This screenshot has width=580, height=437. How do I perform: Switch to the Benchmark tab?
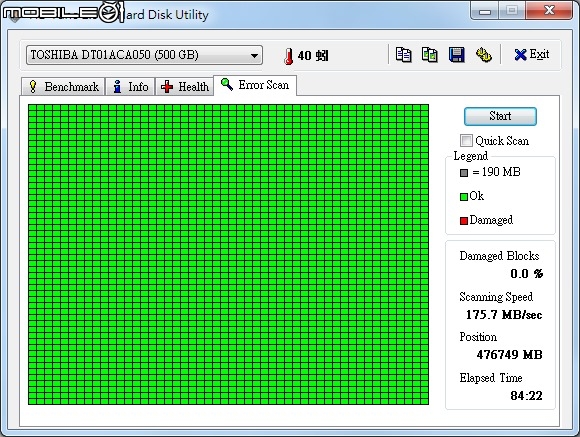click(x=63, y=87)
